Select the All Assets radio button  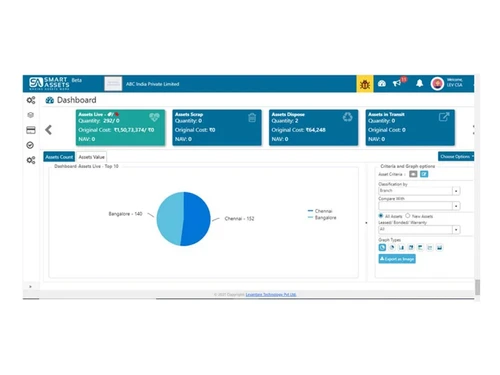click(381, 216)
